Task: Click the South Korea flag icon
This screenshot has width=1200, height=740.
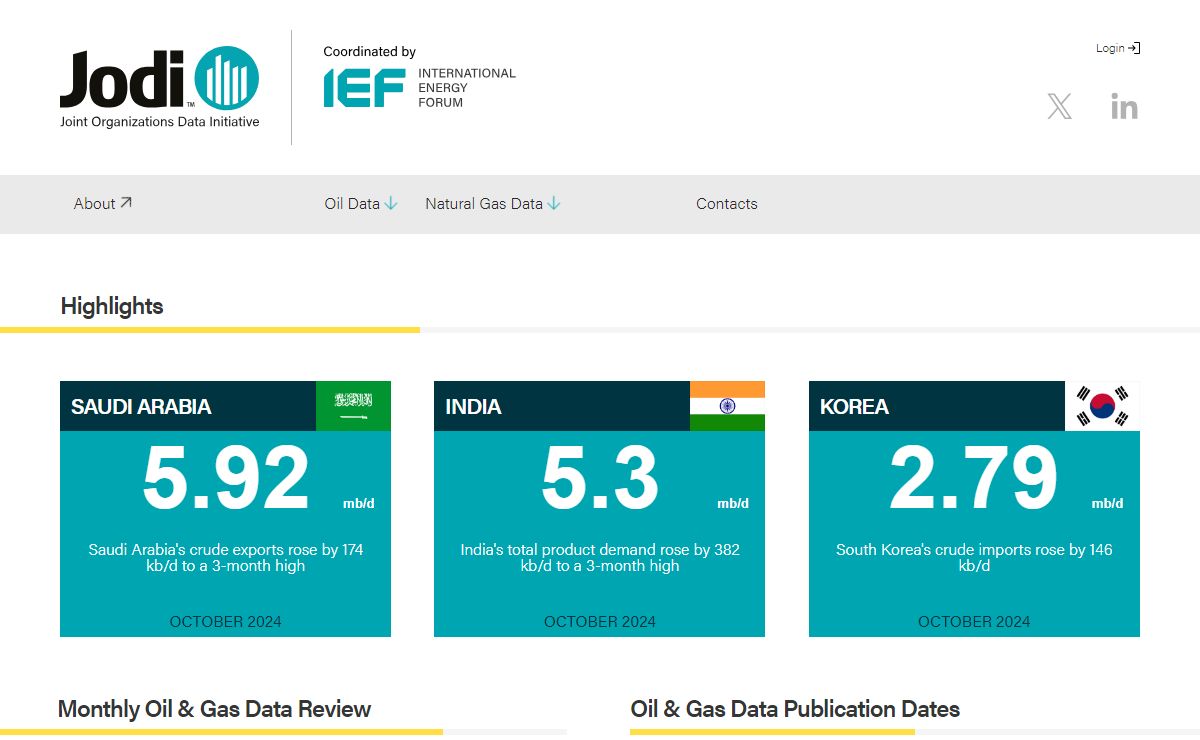Action: coord(1102,406)
